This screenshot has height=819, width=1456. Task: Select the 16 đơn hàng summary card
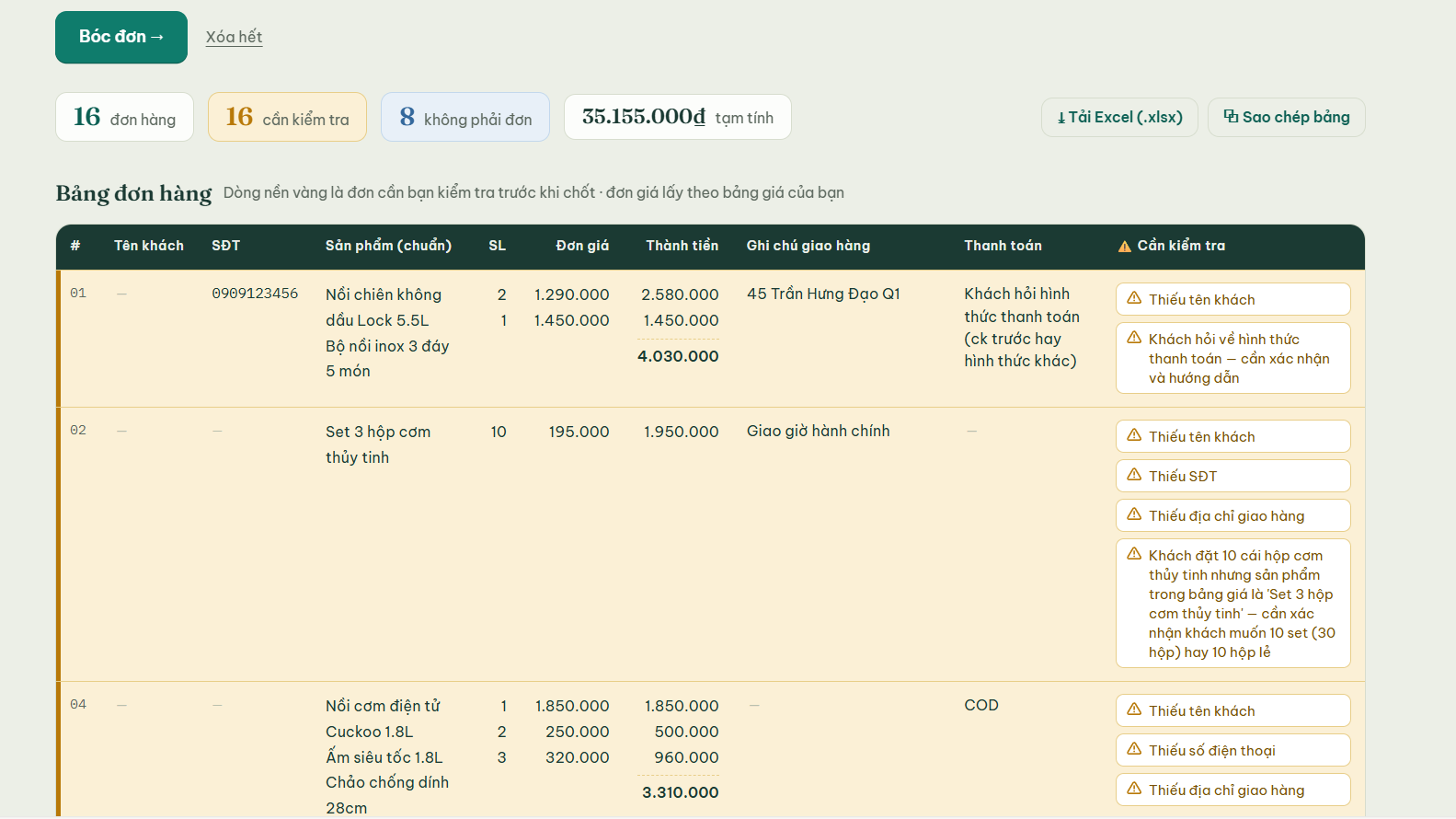(124, 117)
